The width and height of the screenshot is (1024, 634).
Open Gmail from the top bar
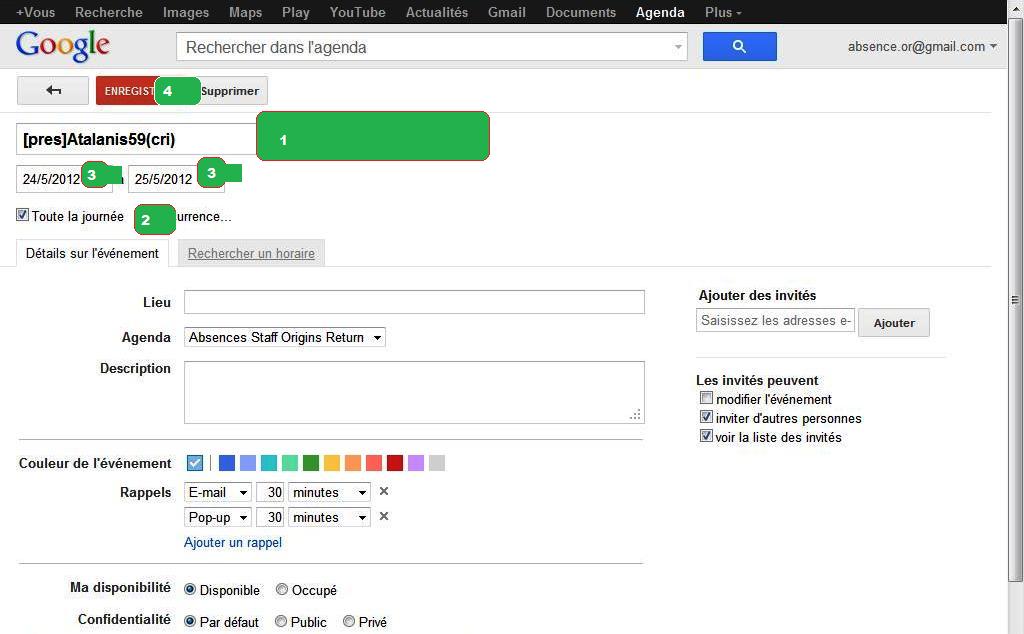pyautogui.click(x=506, y=12)
